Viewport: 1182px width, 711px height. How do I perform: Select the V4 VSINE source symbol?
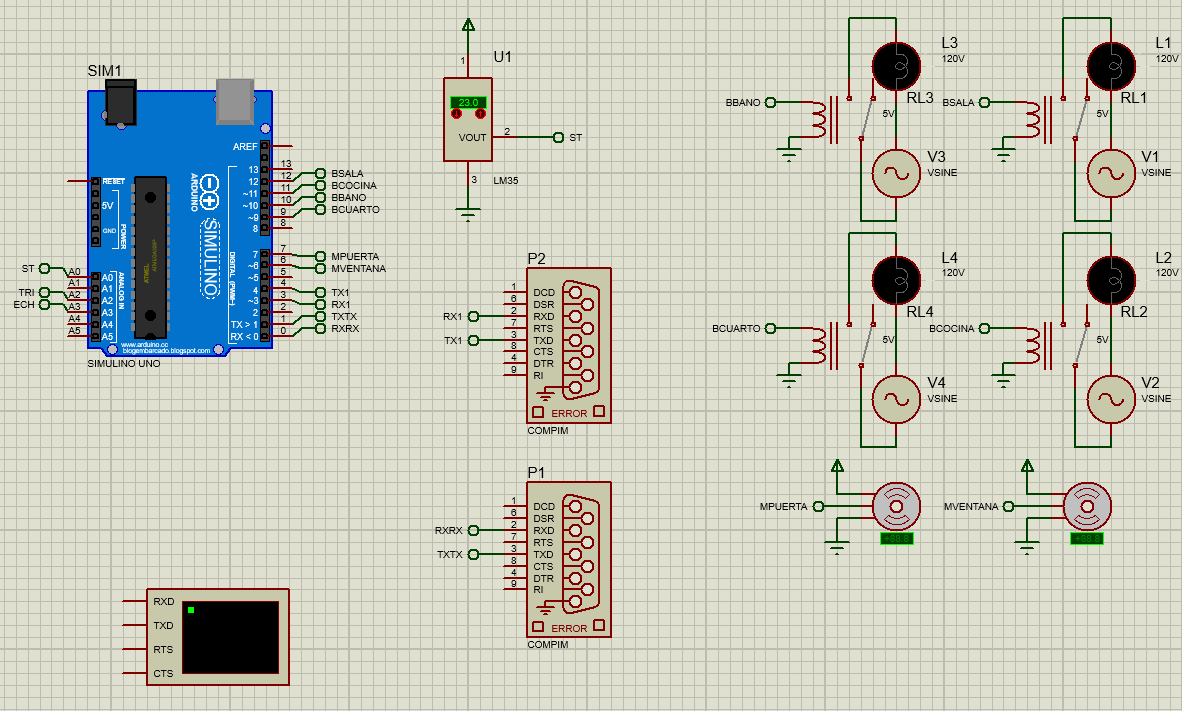(x=896, y=400)
